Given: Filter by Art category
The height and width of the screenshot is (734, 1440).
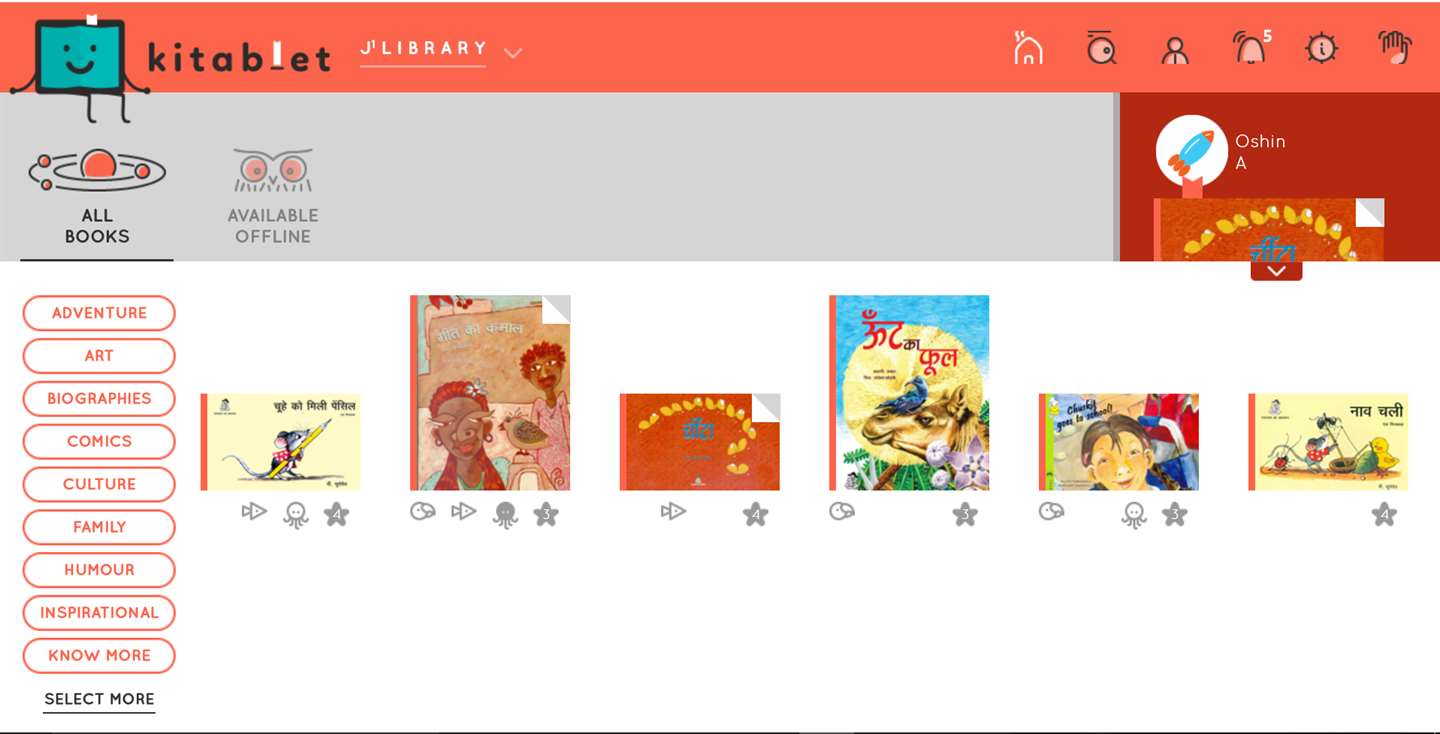Looking at the screenshot, I should 99,356.
